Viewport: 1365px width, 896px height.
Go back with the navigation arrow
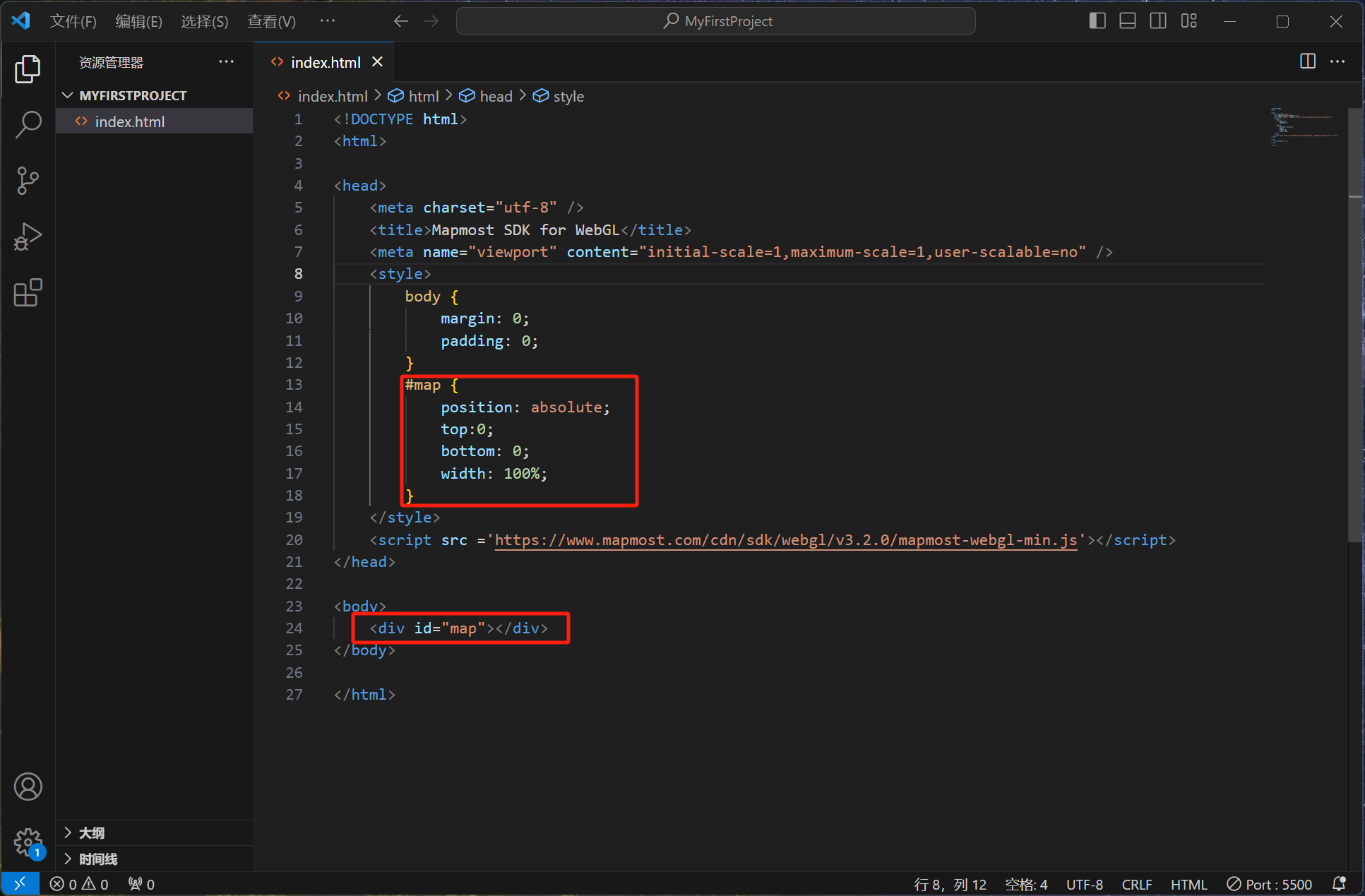point(401,21)
